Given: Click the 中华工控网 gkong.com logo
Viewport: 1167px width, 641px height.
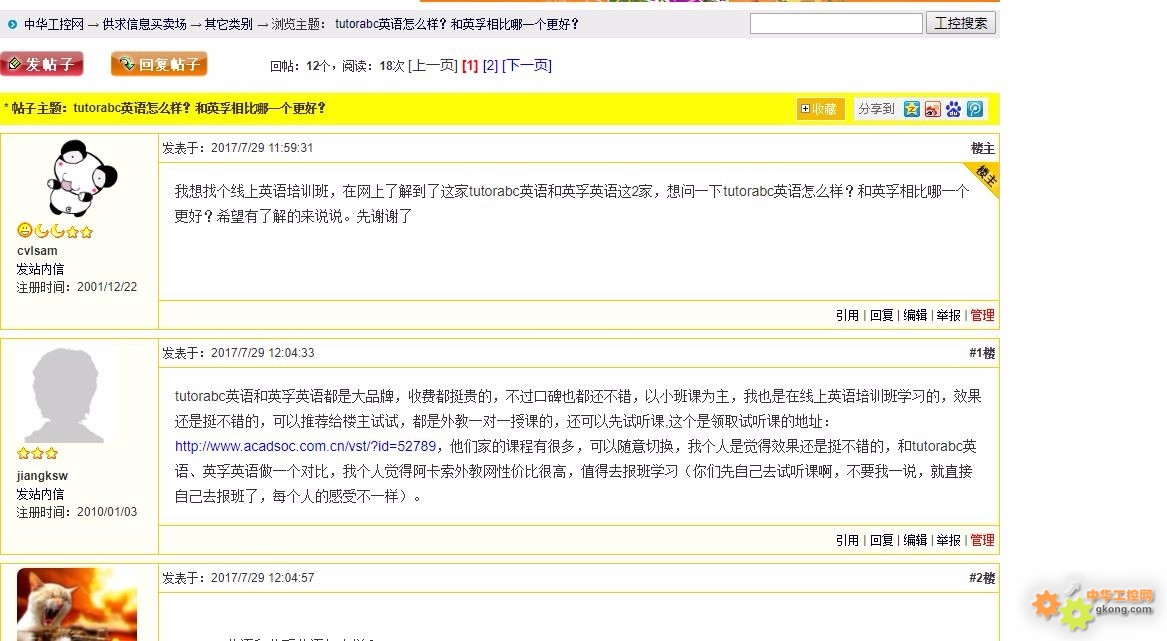Looking at the screenshot, I should tap(1093, 607).
